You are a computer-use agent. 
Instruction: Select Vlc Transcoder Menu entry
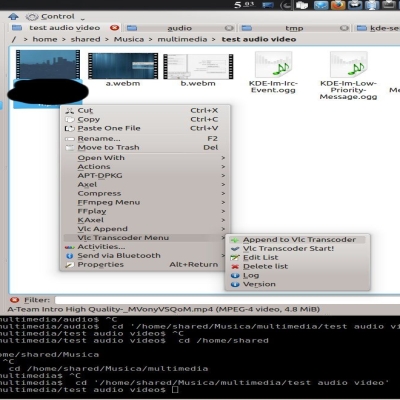145,238
